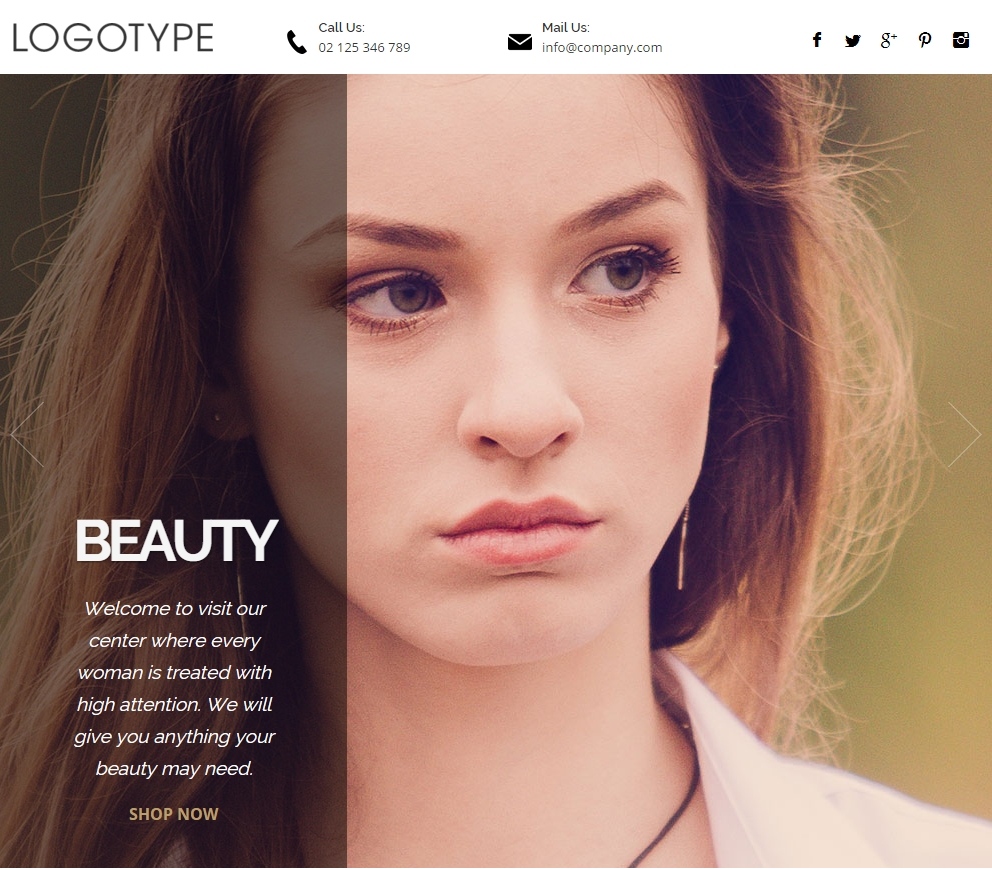Click the LOGOTYPE site logo
The height and width of the screenshot is (869, 992).
click(113, 38)
